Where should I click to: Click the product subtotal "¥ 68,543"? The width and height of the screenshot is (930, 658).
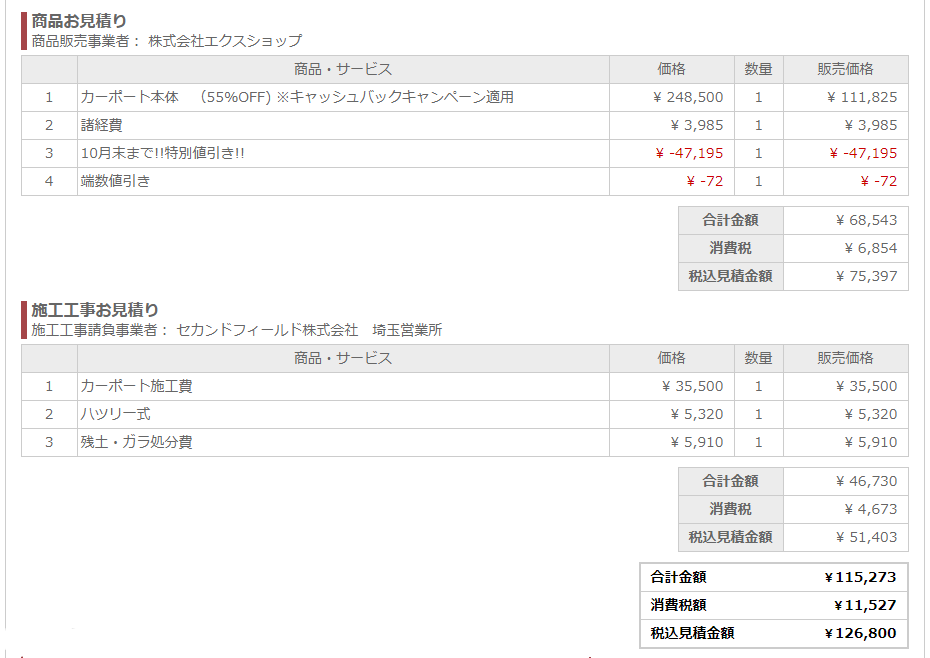(x=866, y=220)
